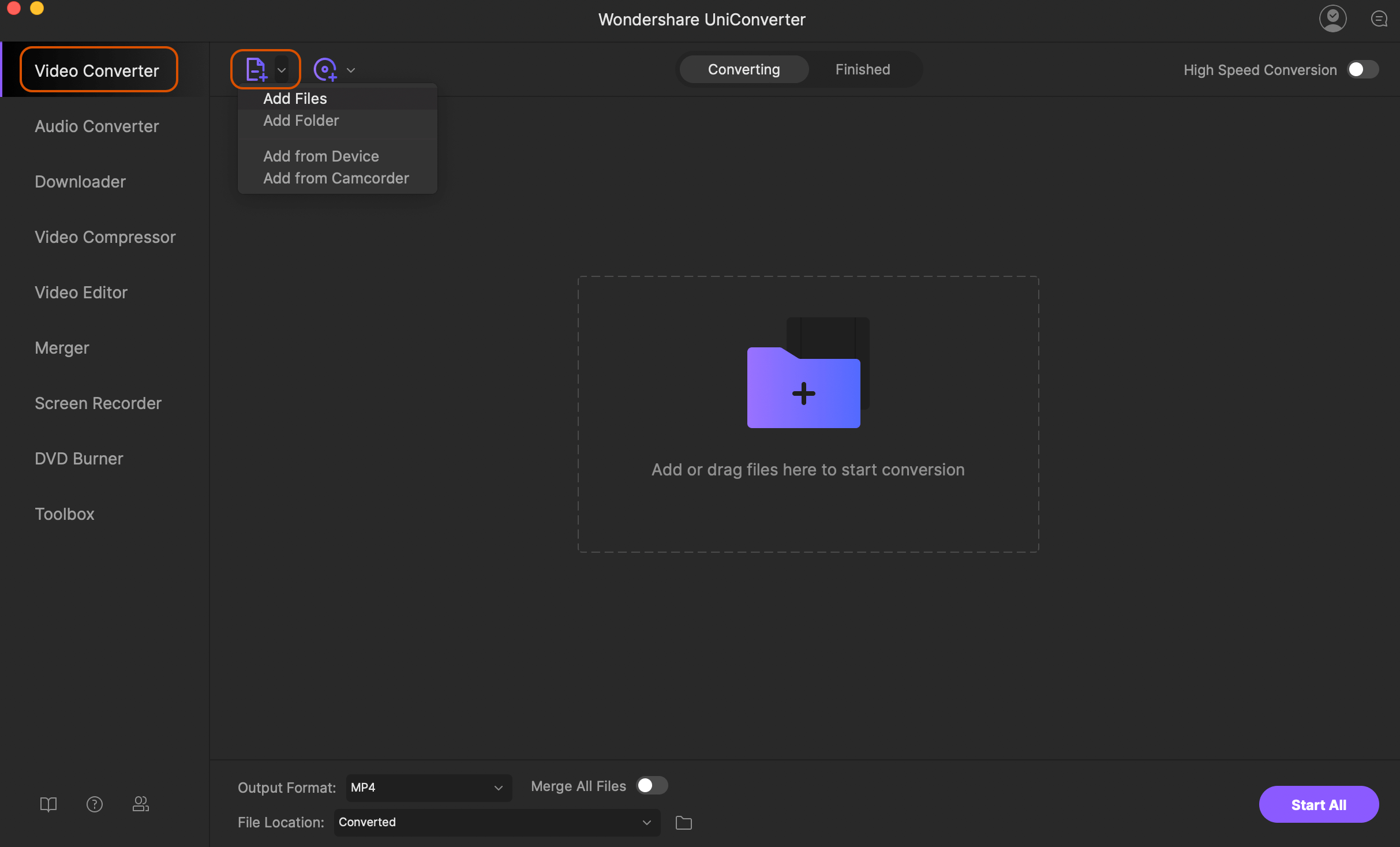Expand the Add Files dropdown arrow
Screen dimensions: 1400x847
[281, 69]
